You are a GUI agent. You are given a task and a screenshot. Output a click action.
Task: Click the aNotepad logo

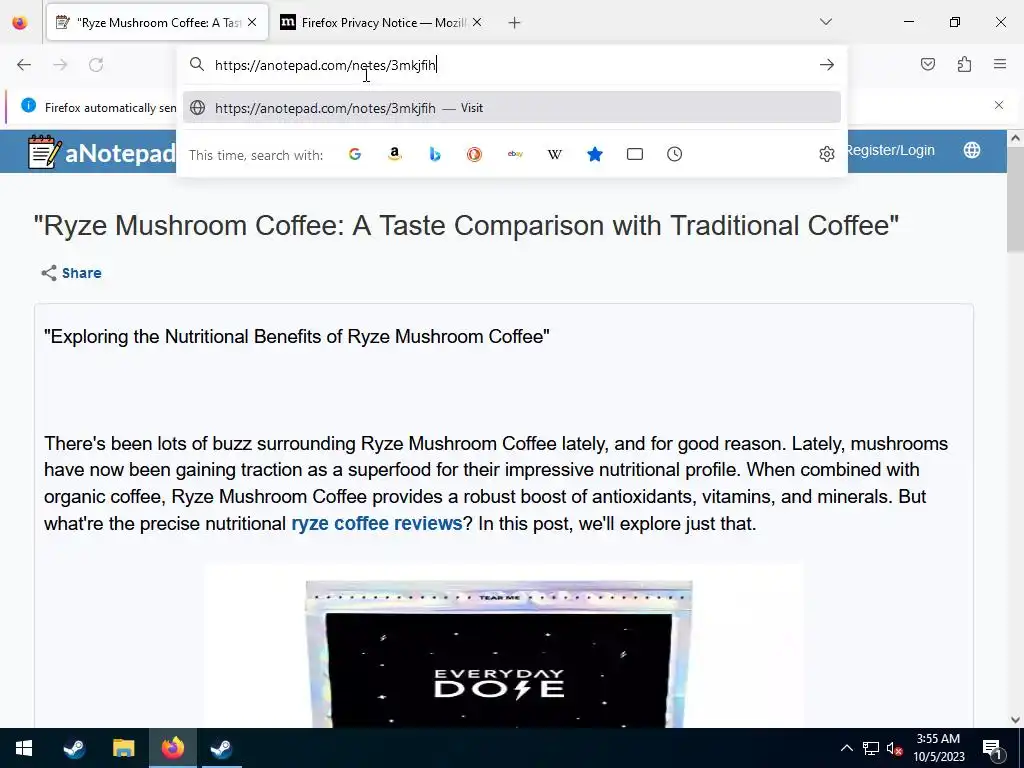(x=102, y=152)
